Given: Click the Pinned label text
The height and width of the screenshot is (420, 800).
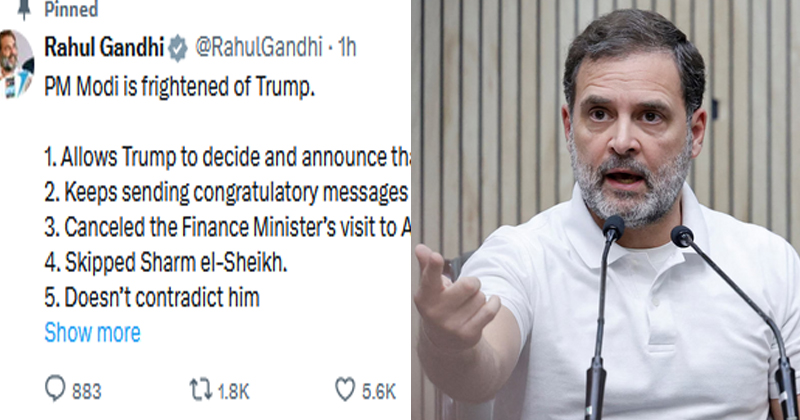Looking at the screenshot, I should [x=72, y=10].
